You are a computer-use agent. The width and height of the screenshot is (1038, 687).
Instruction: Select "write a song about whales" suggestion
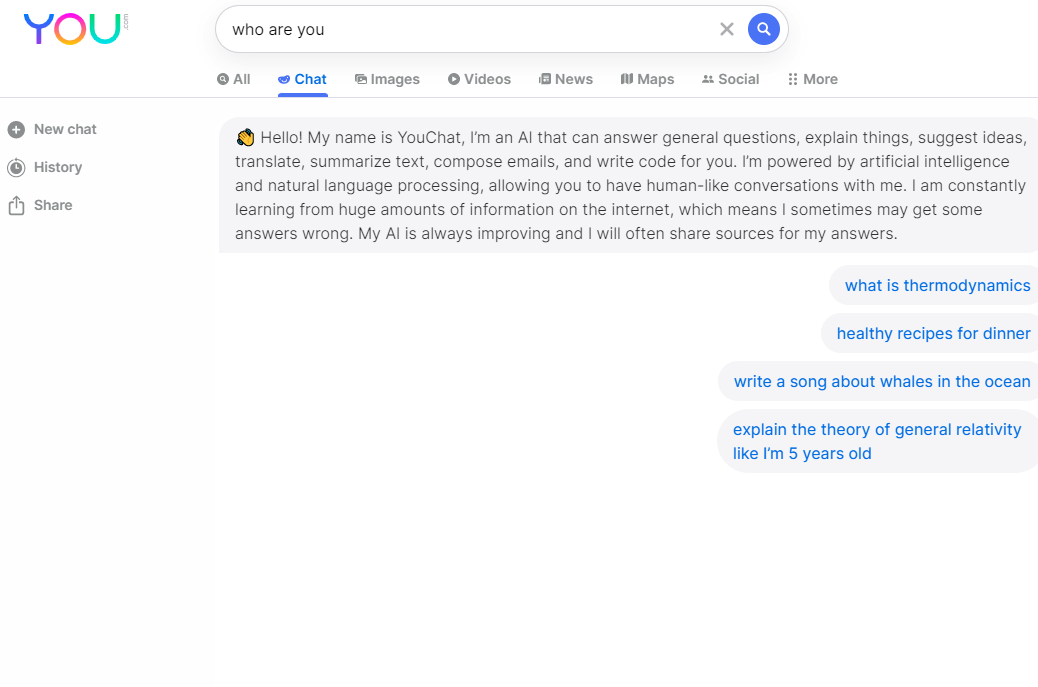881,381
